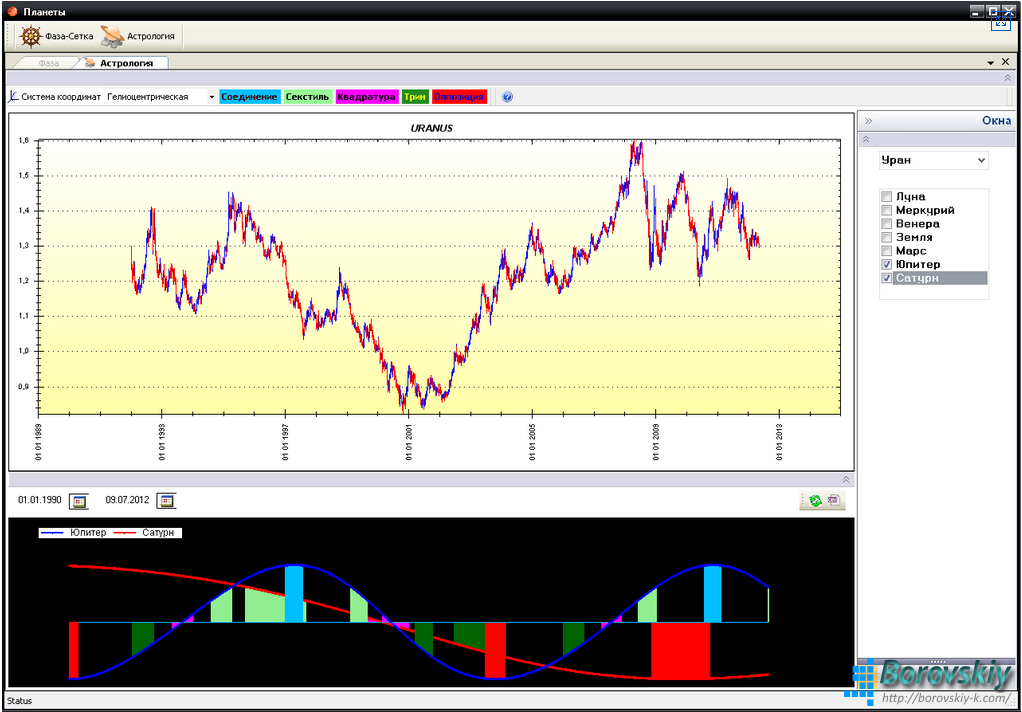Open calendar picker for end date 09.07.2012
The width and height of the screenshot is (1022, 712).
(x=167, y=501)
